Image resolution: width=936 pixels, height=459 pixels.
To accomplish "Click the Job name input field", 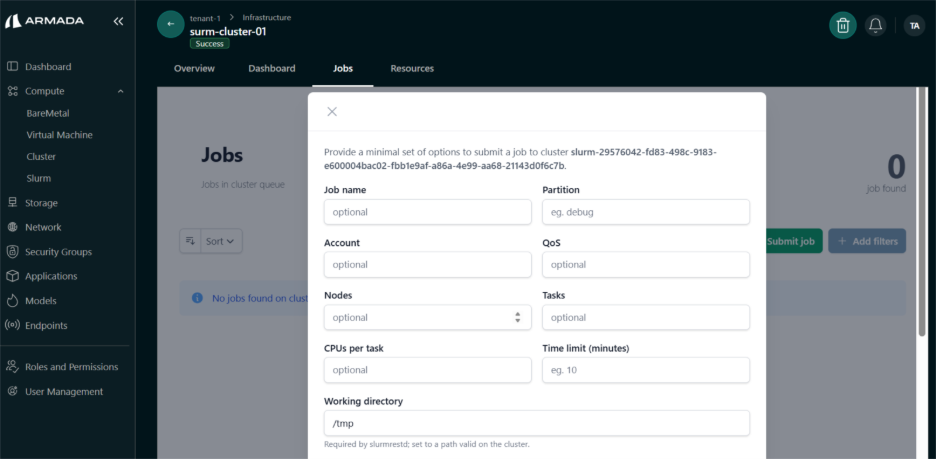I will click(427, 212).
